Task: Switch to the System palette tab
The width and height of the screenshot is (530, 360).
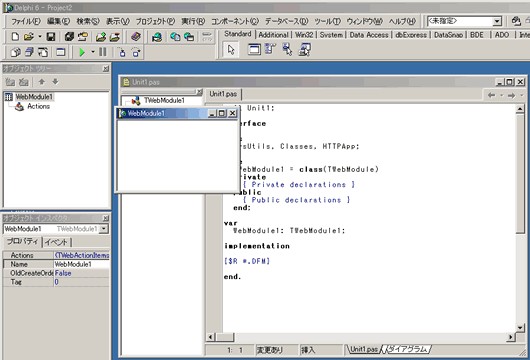Action: tap(331, 35)
